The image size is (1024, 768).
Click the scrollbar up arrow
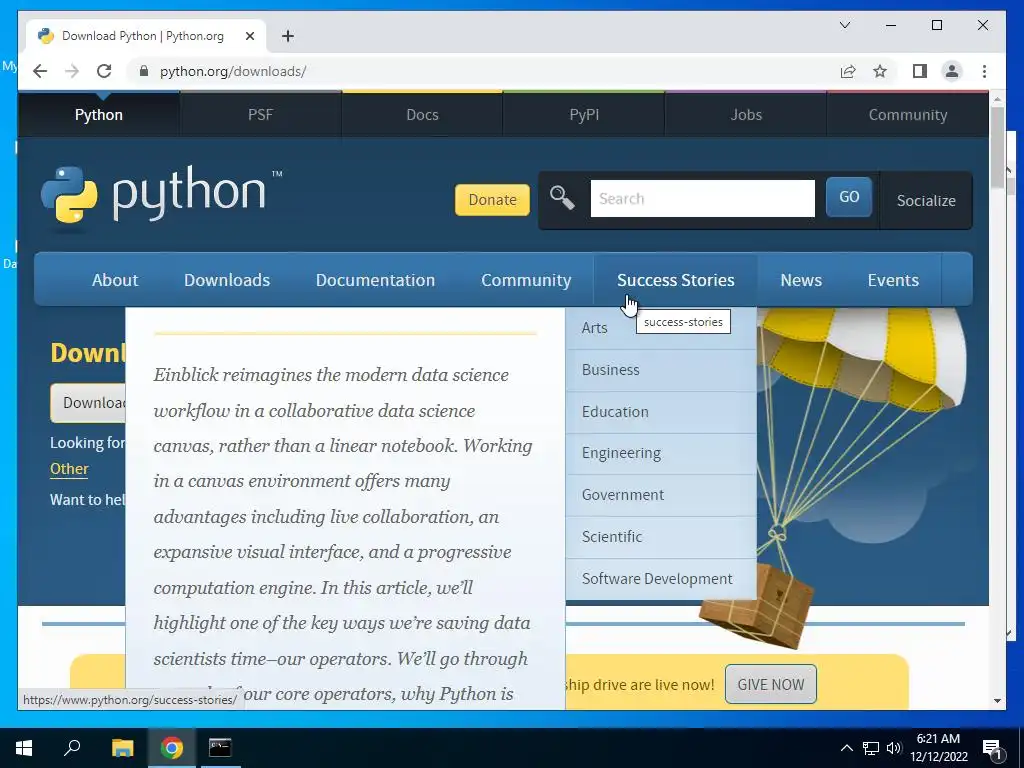[997, 99]
